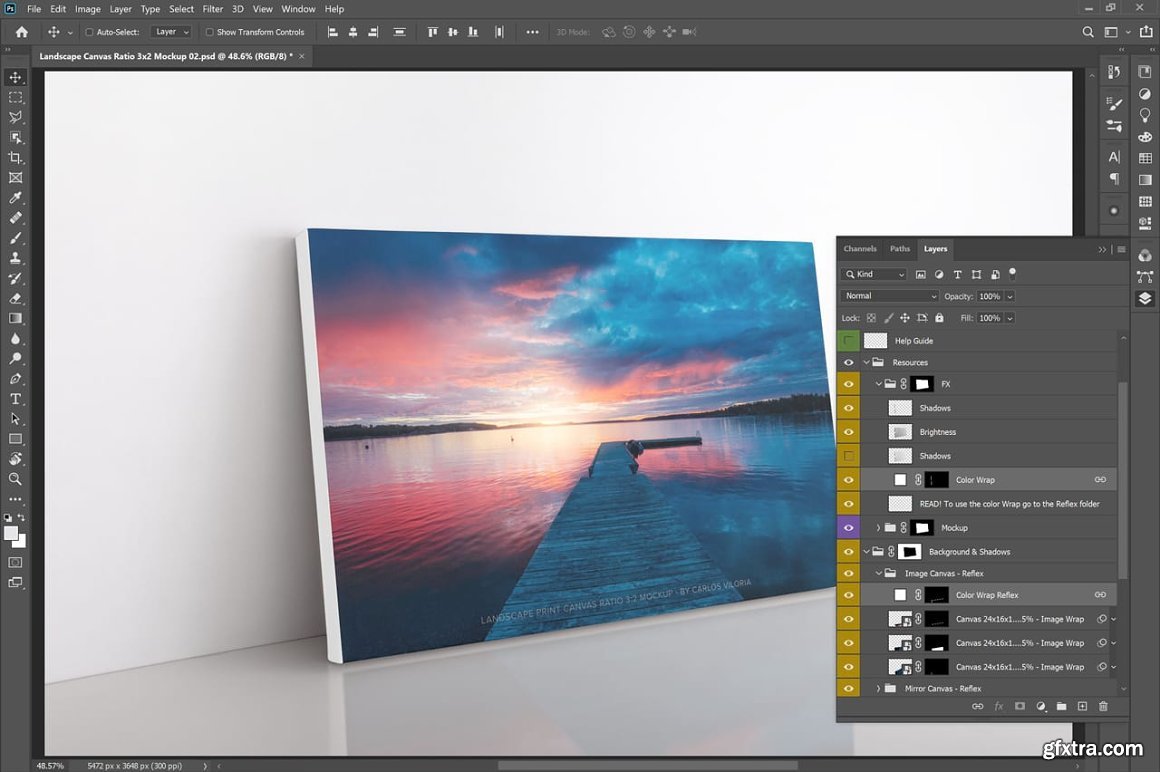1160x772 pixels.
Task: Hide the Brightness layer
Action: point(848,432)
